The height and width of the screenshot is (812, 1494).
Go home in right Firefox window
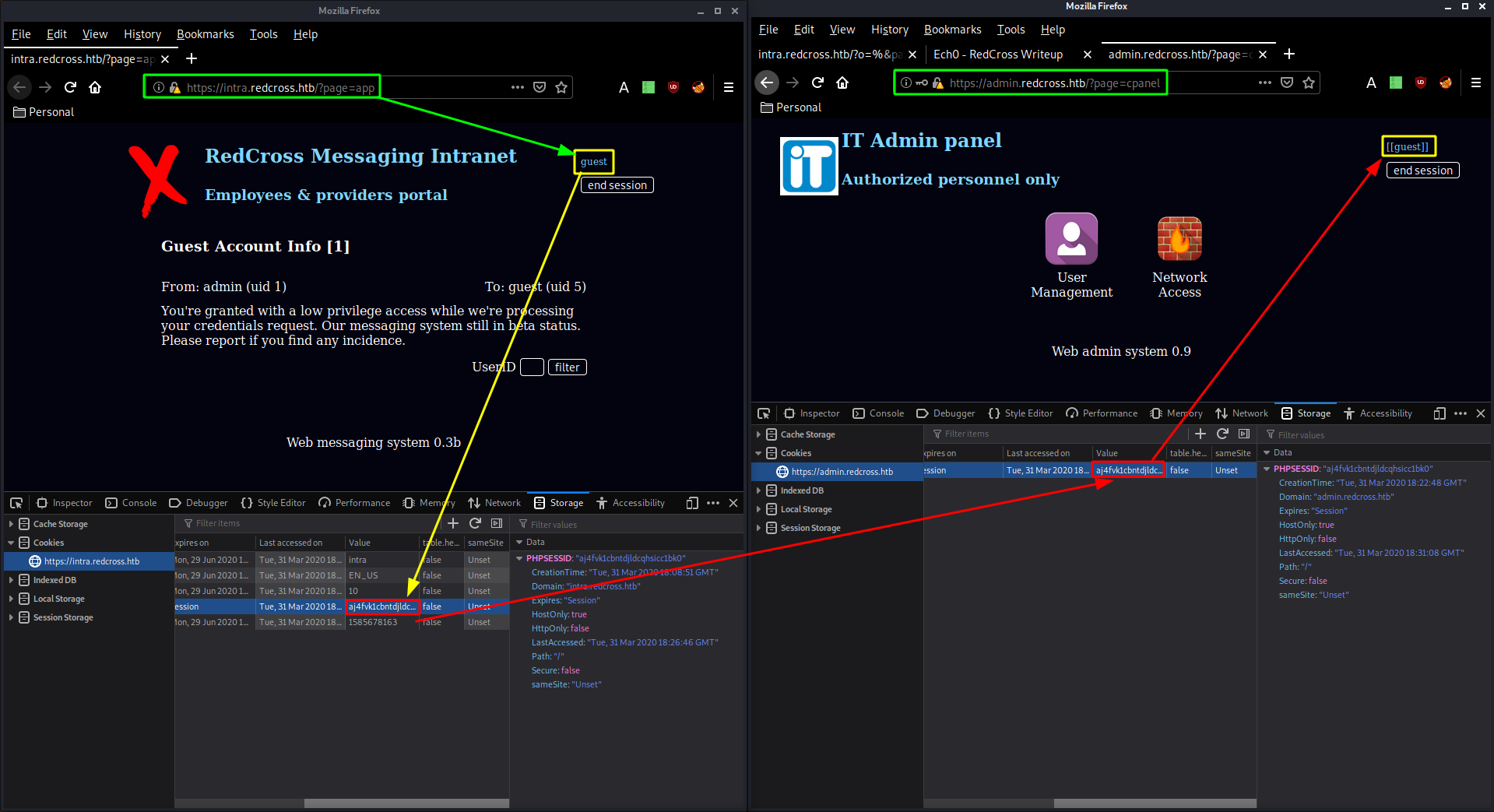click(x=842, y=83)
